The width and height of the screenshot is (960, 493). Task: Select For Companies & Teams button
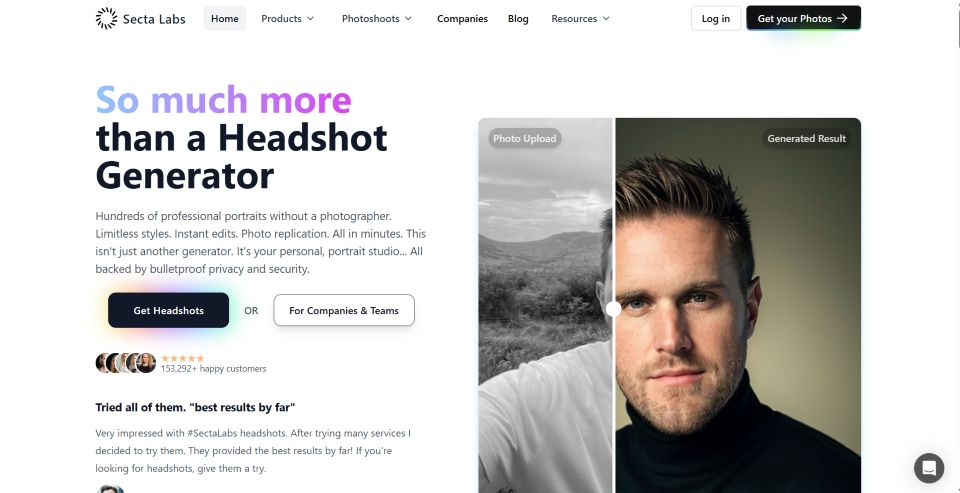[344, 310]
